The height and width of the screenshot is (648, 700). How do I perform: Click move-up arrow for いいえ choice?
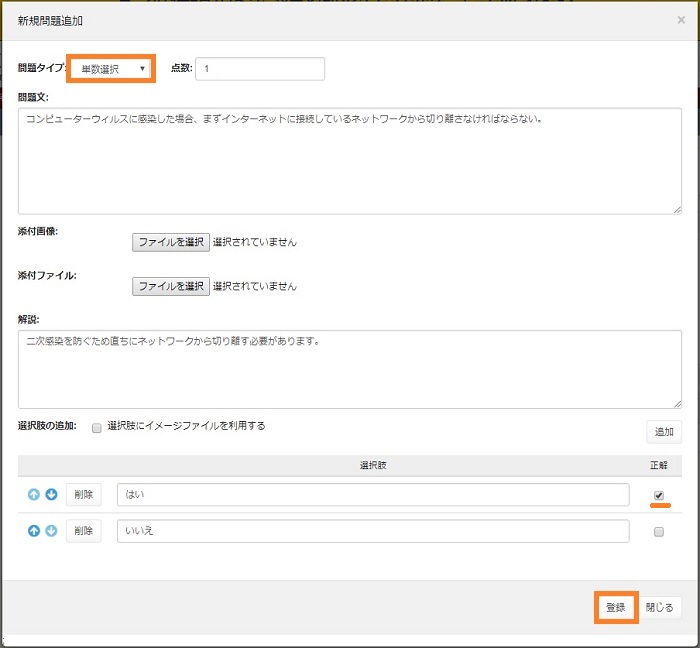coord(33,531)
